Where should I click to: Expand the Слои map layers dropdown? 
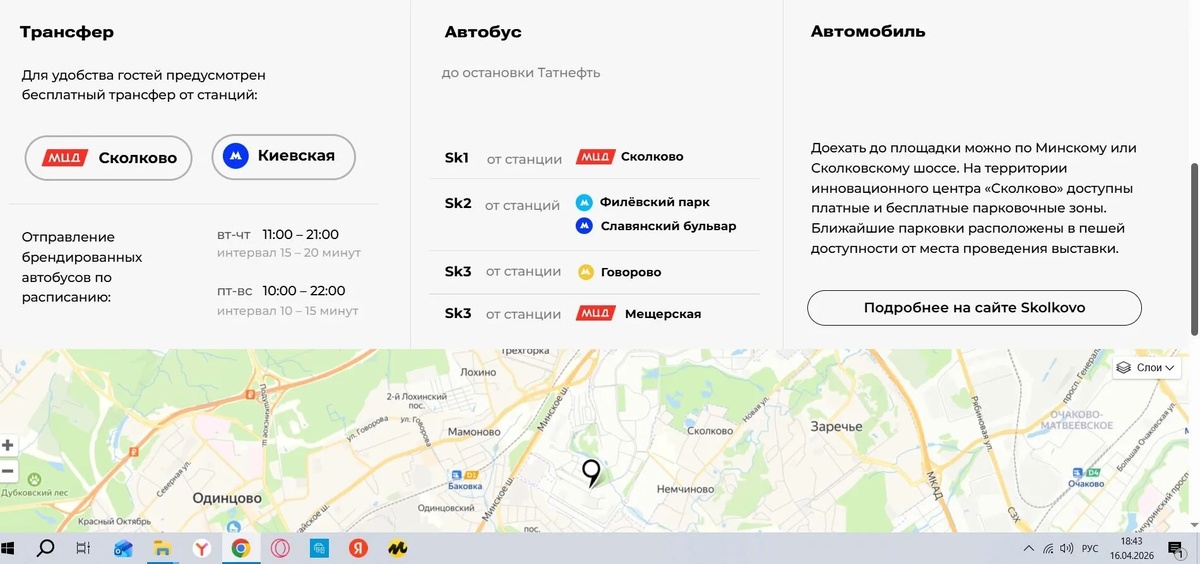point(1146,367)
